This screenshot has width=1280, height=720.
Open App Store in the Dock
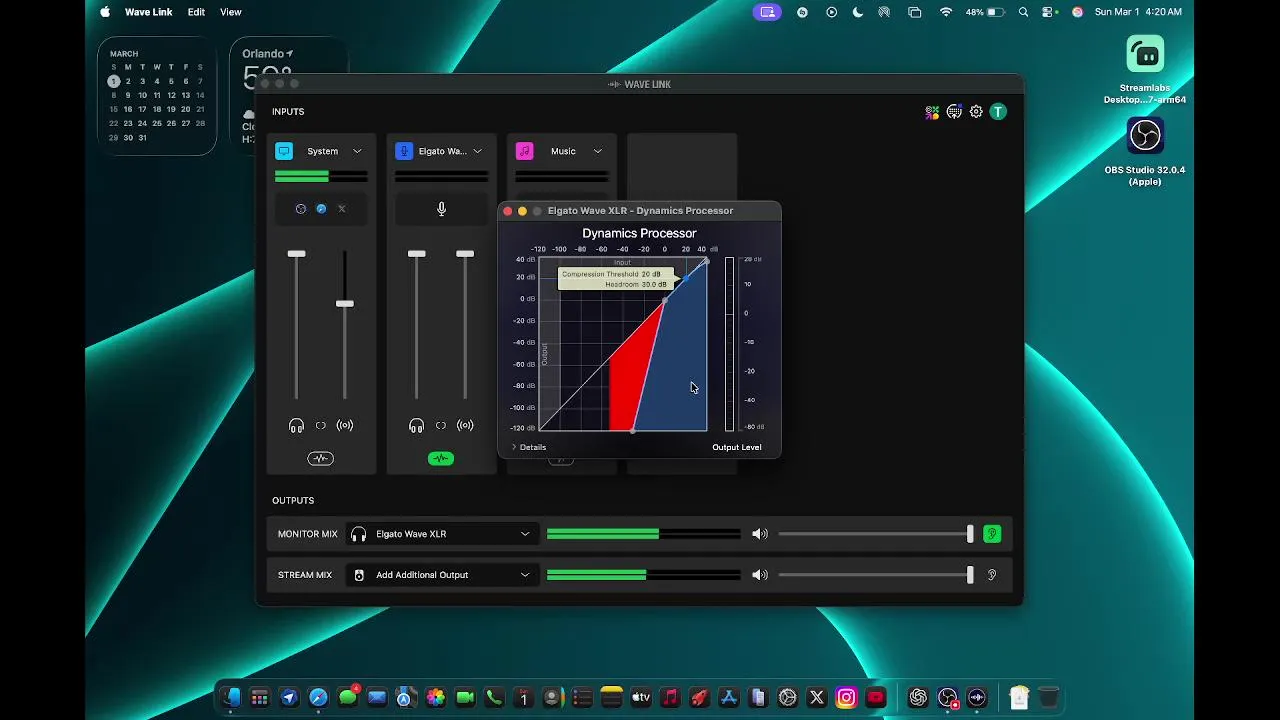(729, 698)
